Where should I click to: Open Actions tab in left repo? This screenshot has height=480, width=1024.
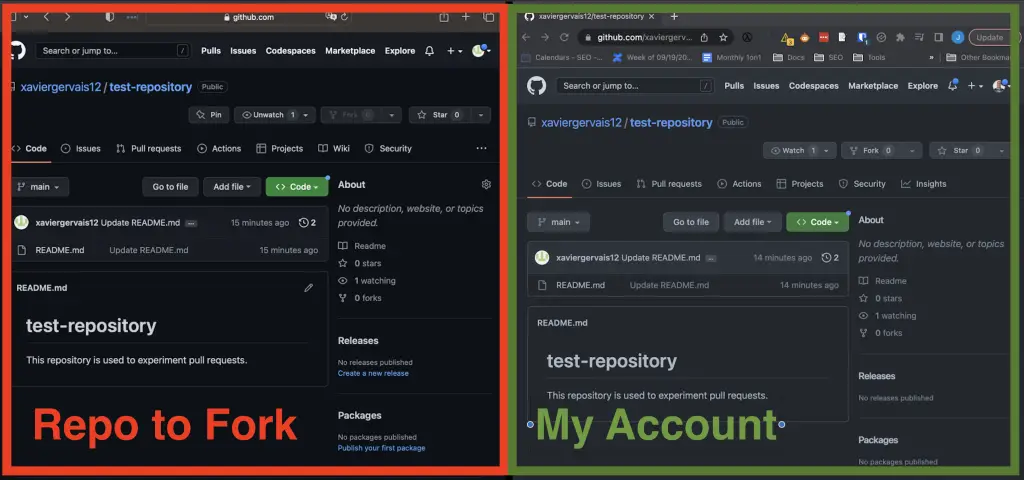pos(219,149)
